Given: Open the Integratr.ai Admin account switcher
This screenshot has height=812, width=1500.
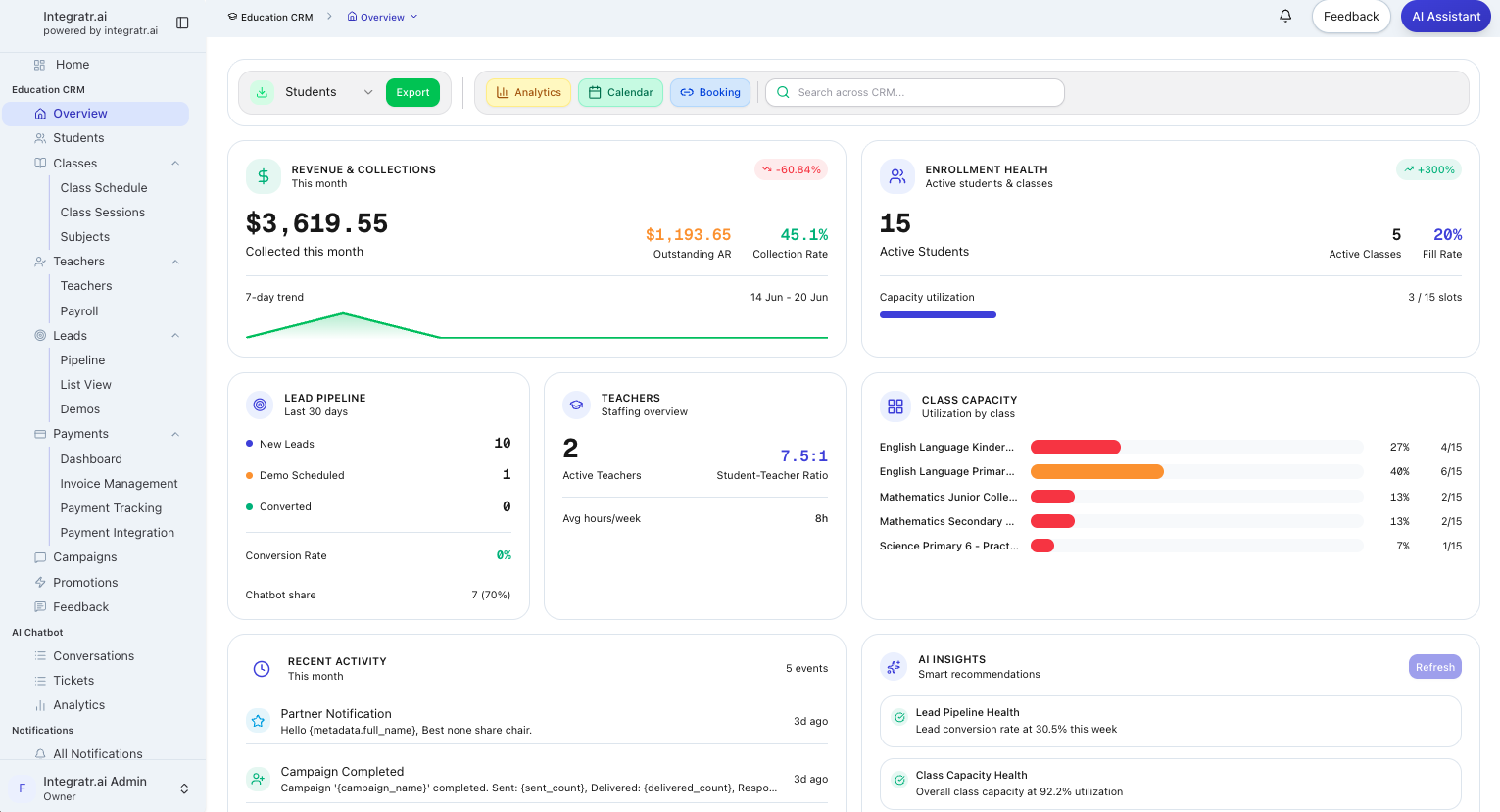Looking at the screenshot, I should pos(103,788).
